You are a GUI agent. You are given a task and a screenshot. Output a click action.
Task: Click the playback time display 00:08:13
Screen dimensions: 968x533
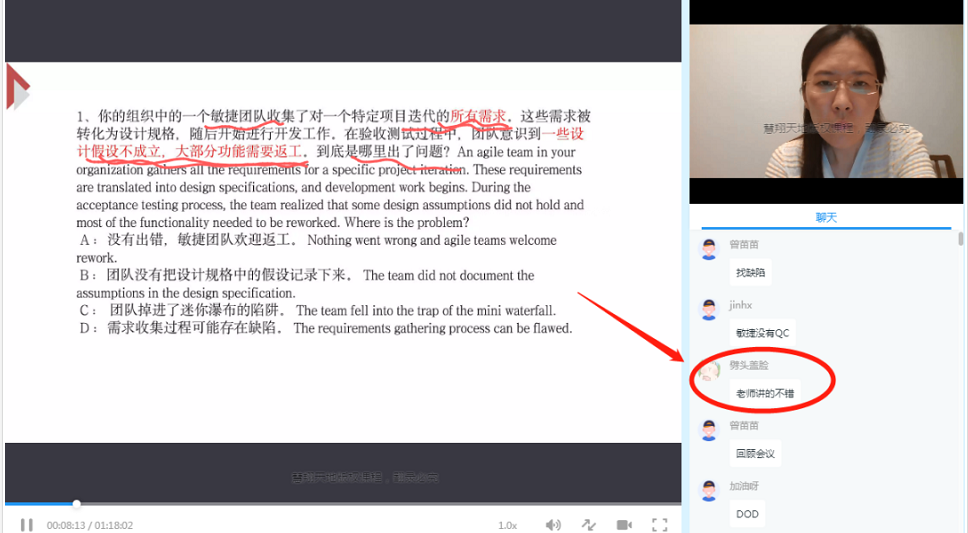(68, 525)
